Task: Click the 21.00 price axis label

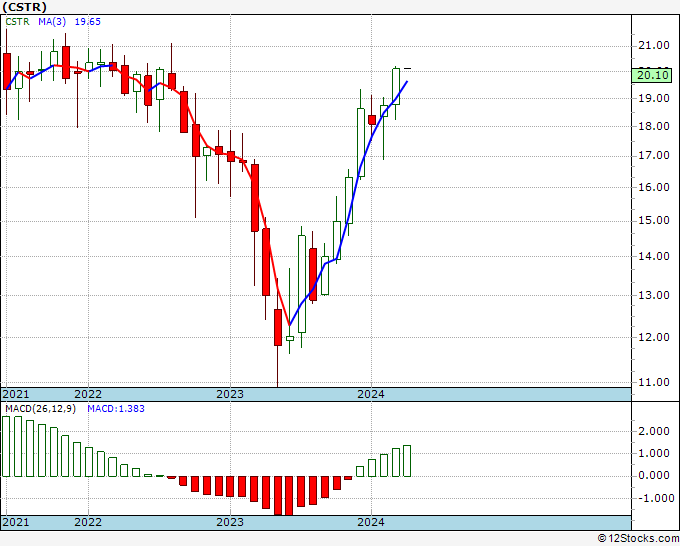Action: pos(653,45)
